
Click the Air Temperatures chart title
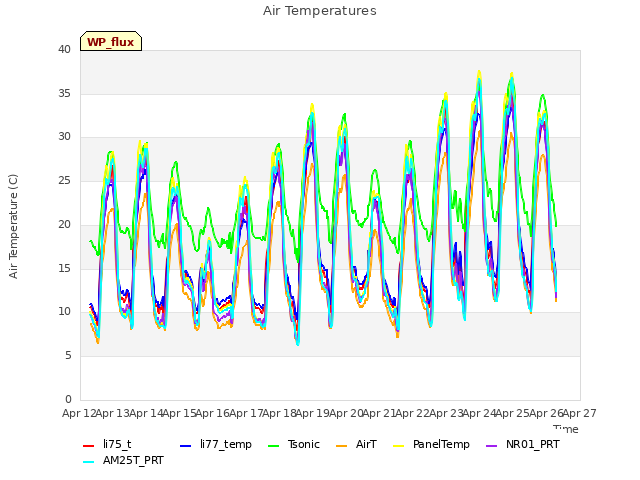320,11
